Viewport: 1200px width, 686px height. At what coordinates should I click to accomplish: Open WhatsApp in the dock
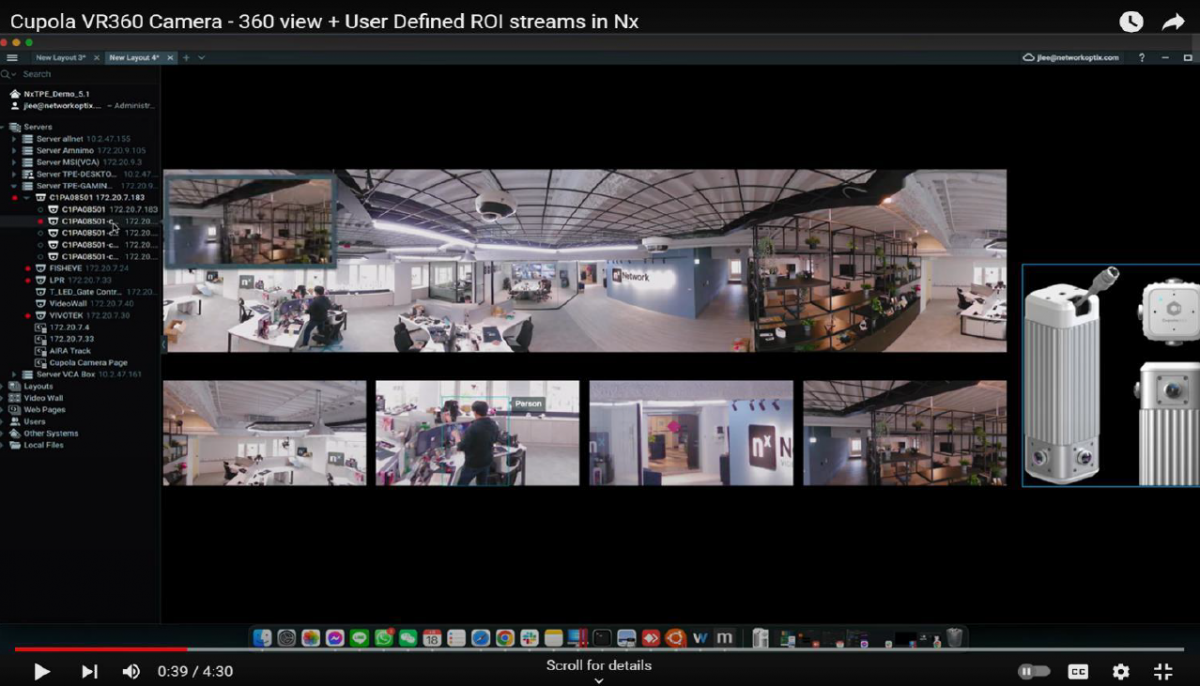tap(384, 637)
